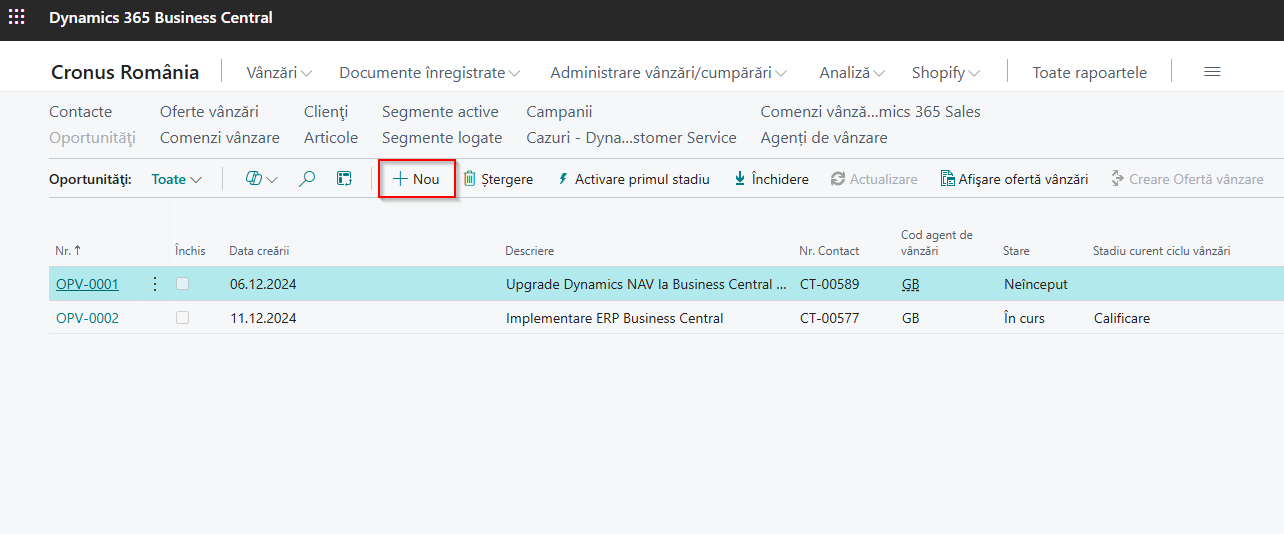
Task: Open the hamburger menu beside Toate rapoartele
Action: [x=1212, y=72]
